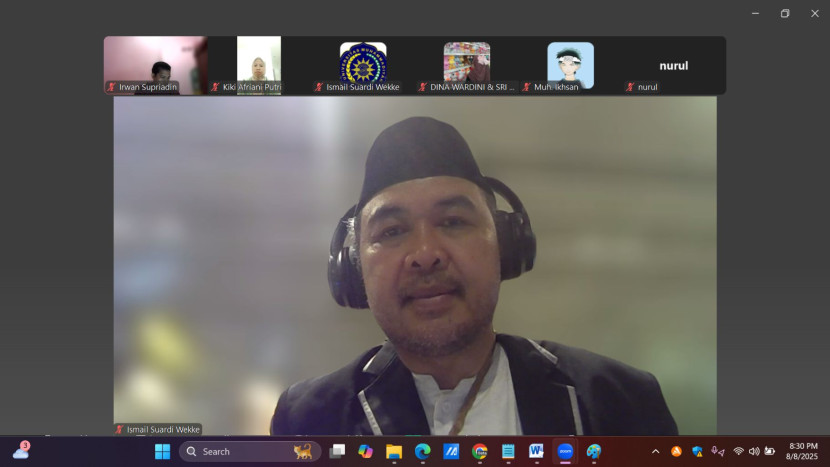The width and height of the screenshot is (830, 467).
Task: Click the taskbar Search box
Action: tap(250, 451)
